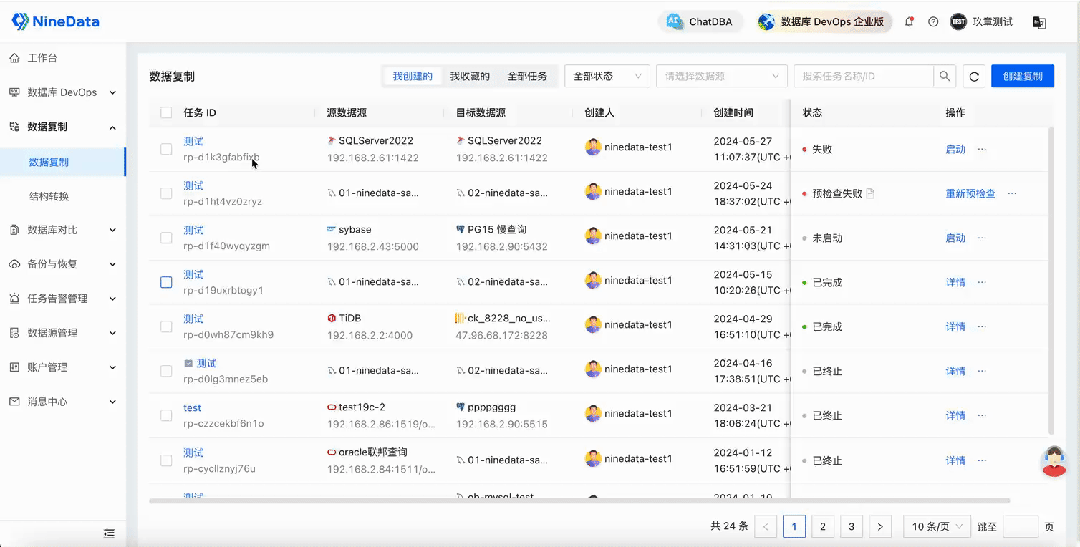1080x547 pixels.
Task: Click 启动 for the 失败 task
Action: (955, 149)
